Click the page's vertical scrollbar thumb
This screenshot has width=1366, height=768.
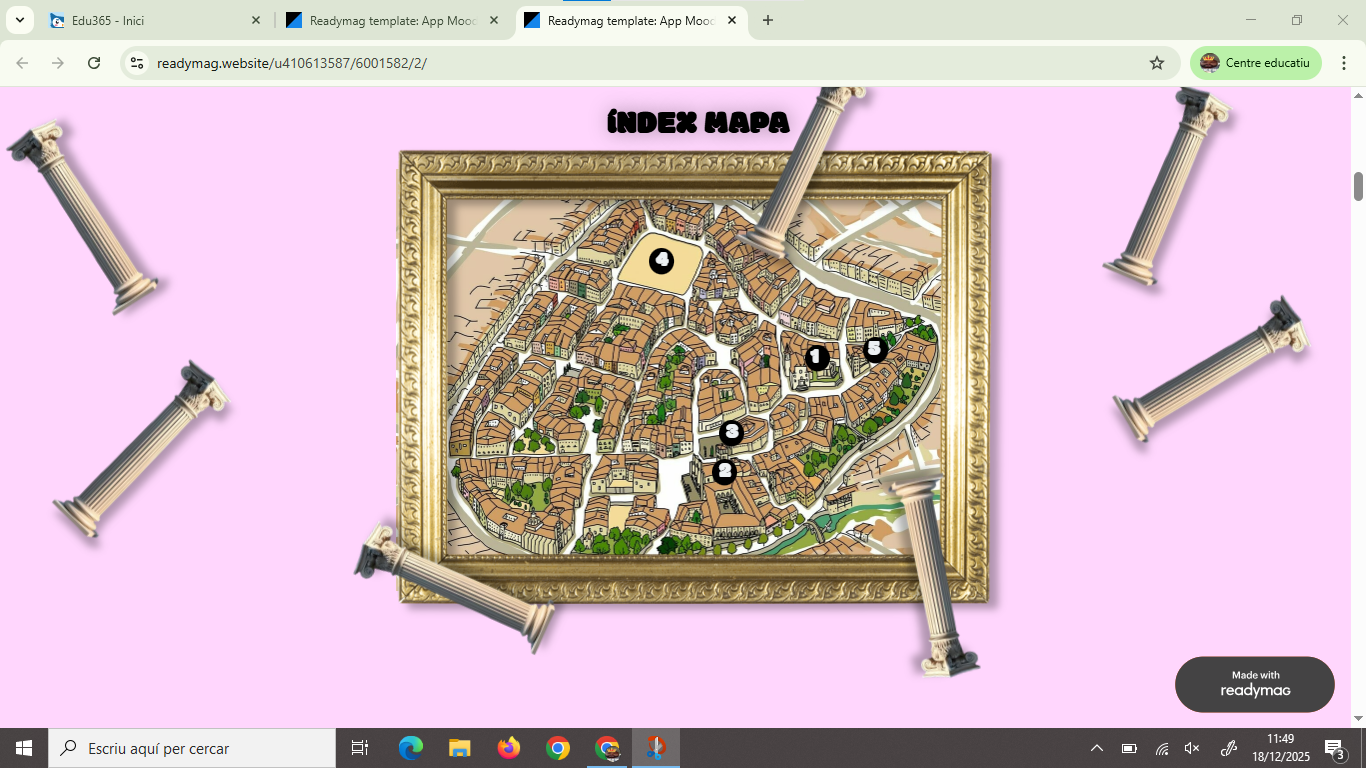coord(1358,186)
